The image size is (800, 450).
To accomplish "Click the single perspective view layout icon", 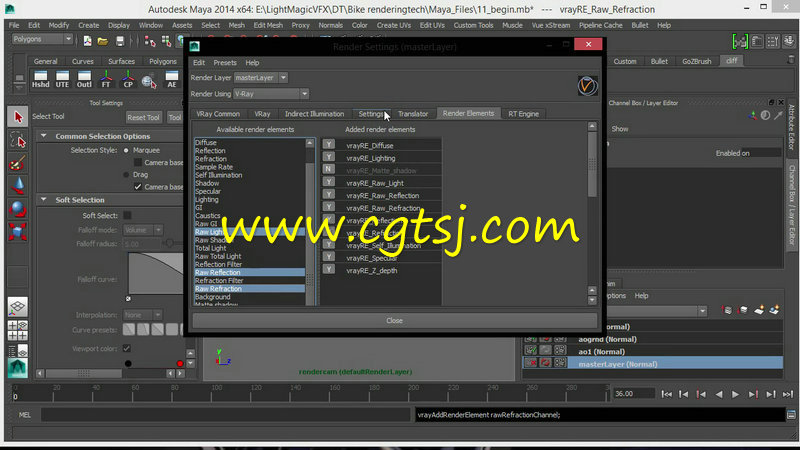I will click(x=17, y=307).
